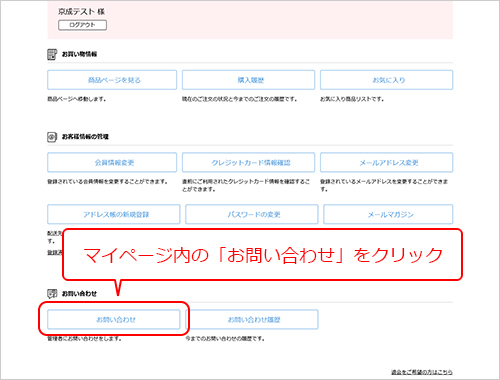
Task: Click description 今までのお問い合わせの履歴です。
Action: tap(225, 339)
